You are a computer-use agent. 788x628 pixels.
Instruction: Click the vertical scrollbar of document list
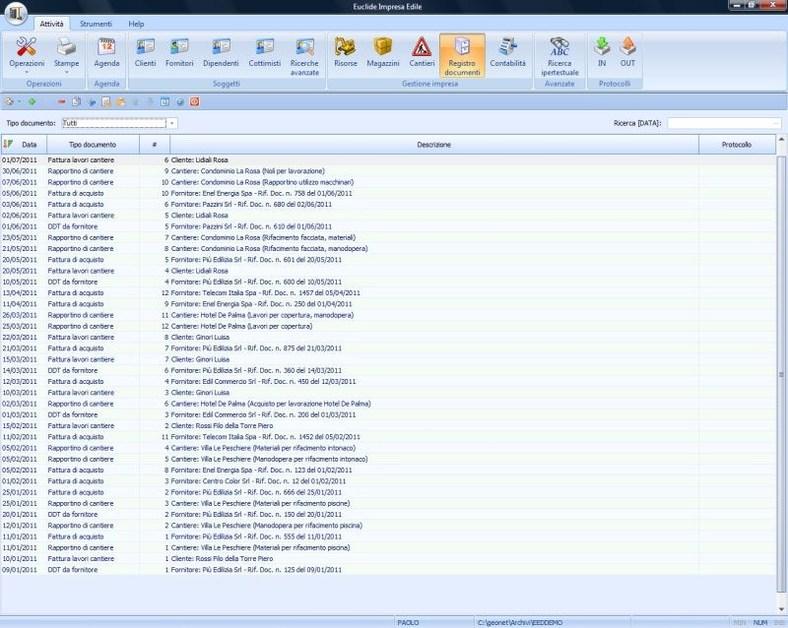click(x=781, y=374)
